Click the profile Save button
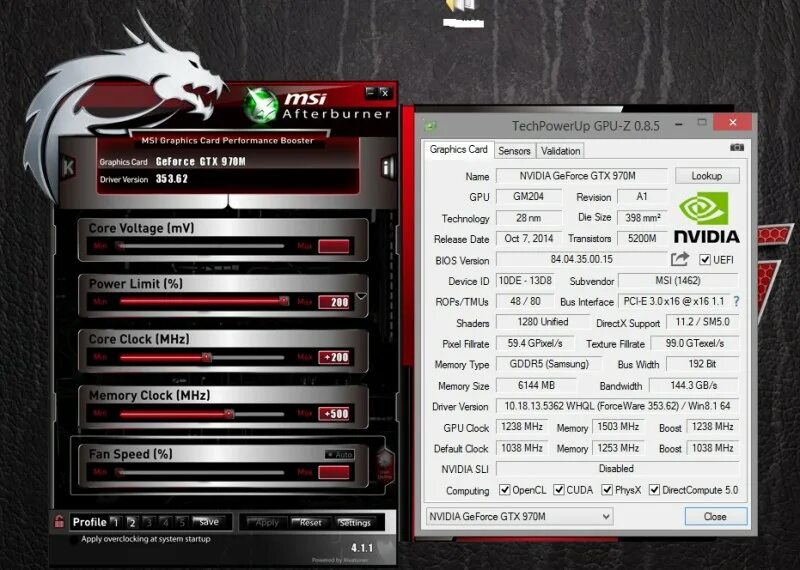Image resolution: width=800 pixels, height=570 pixels. coord(208,522)
